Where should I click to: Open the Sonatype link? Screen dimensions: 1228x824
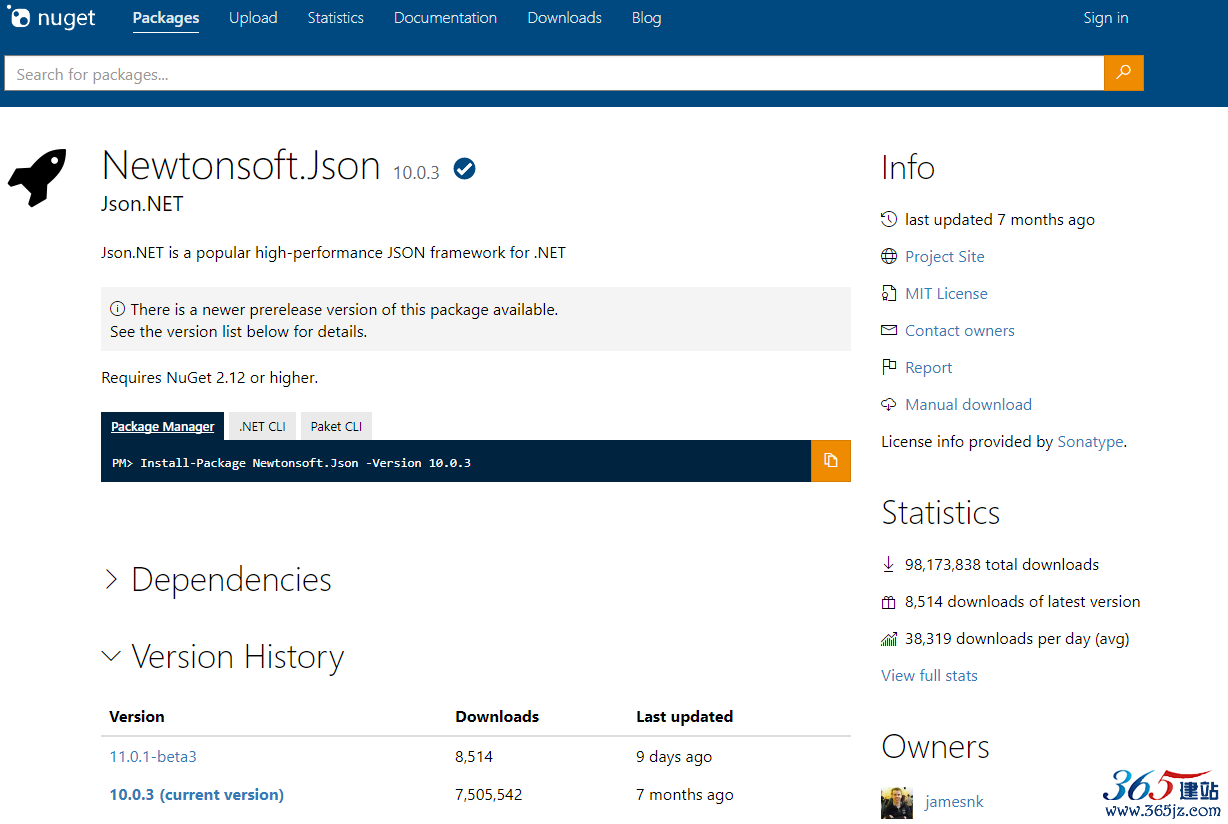coord(1090,441)
